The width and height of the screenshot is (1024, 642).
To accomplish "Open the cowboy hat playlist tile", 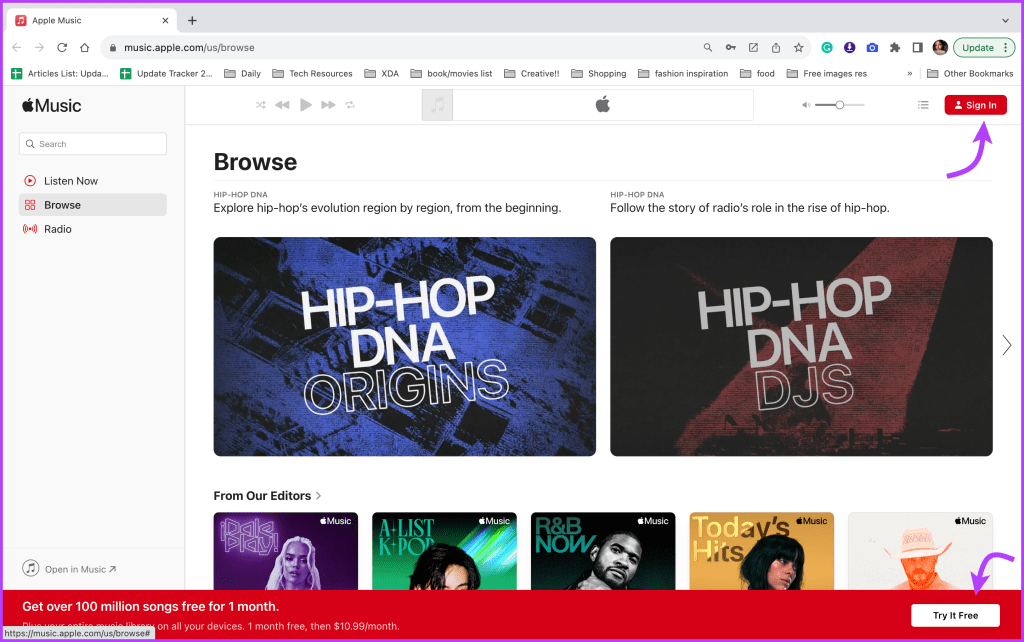I will (x=920, y=551).
